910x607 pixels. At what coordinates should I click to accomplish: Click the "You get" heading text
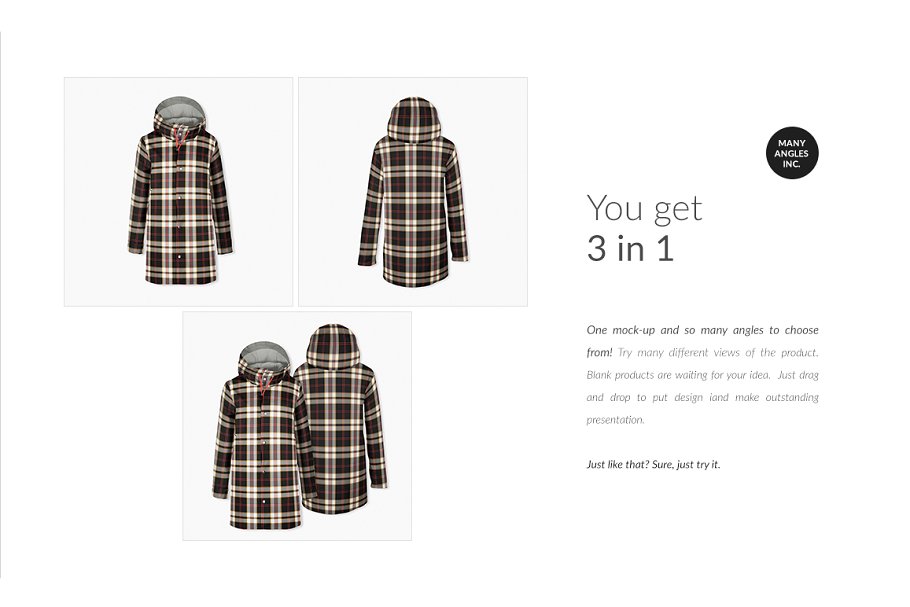coord(644,208)
